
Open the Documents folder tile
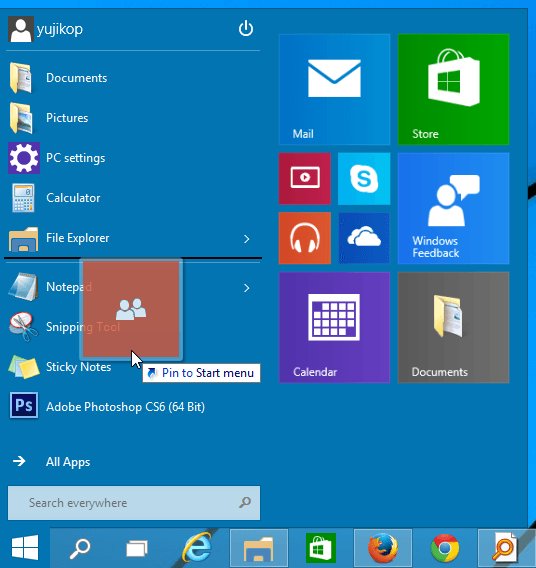click(x=453, y=327)
